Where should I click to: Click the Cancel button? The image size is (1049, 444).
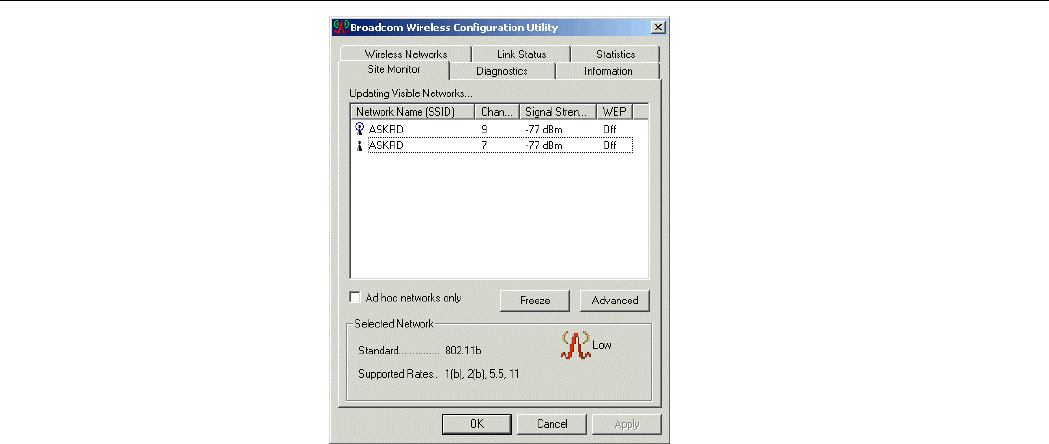coord(552,424)
